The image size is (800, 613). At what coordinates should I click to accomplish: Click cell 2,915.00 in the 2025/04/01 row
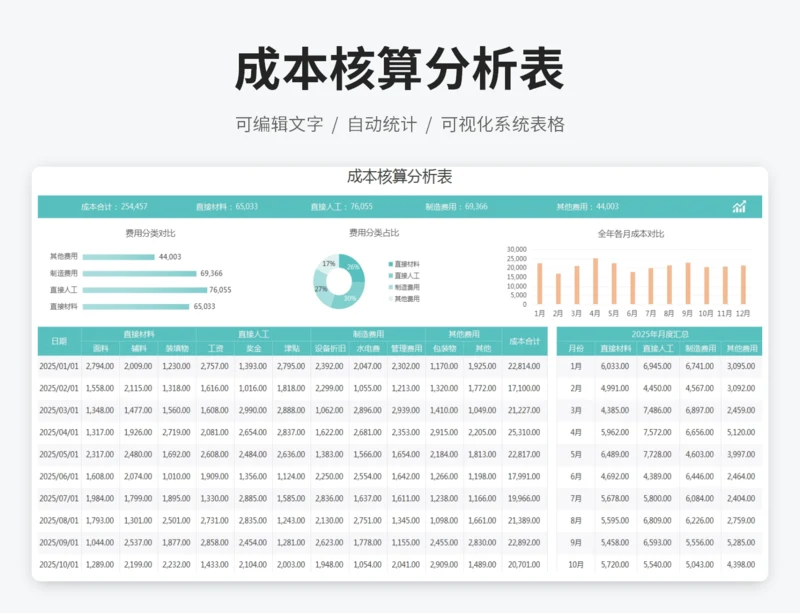[x=444, y=432]
